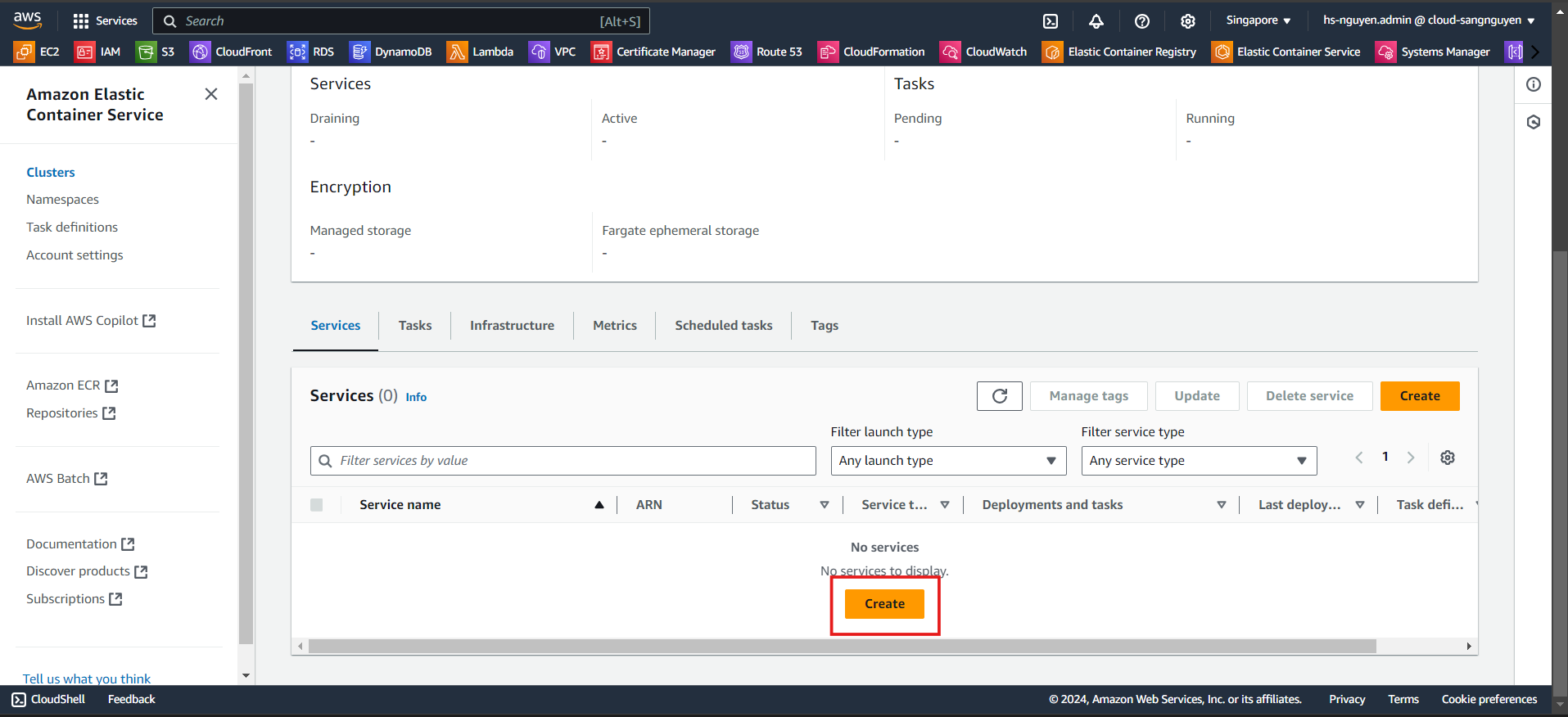This screenshot has height=717, width=1568.
Task: Expand the Any service type filter
Action: click(x=1199, y=461)
